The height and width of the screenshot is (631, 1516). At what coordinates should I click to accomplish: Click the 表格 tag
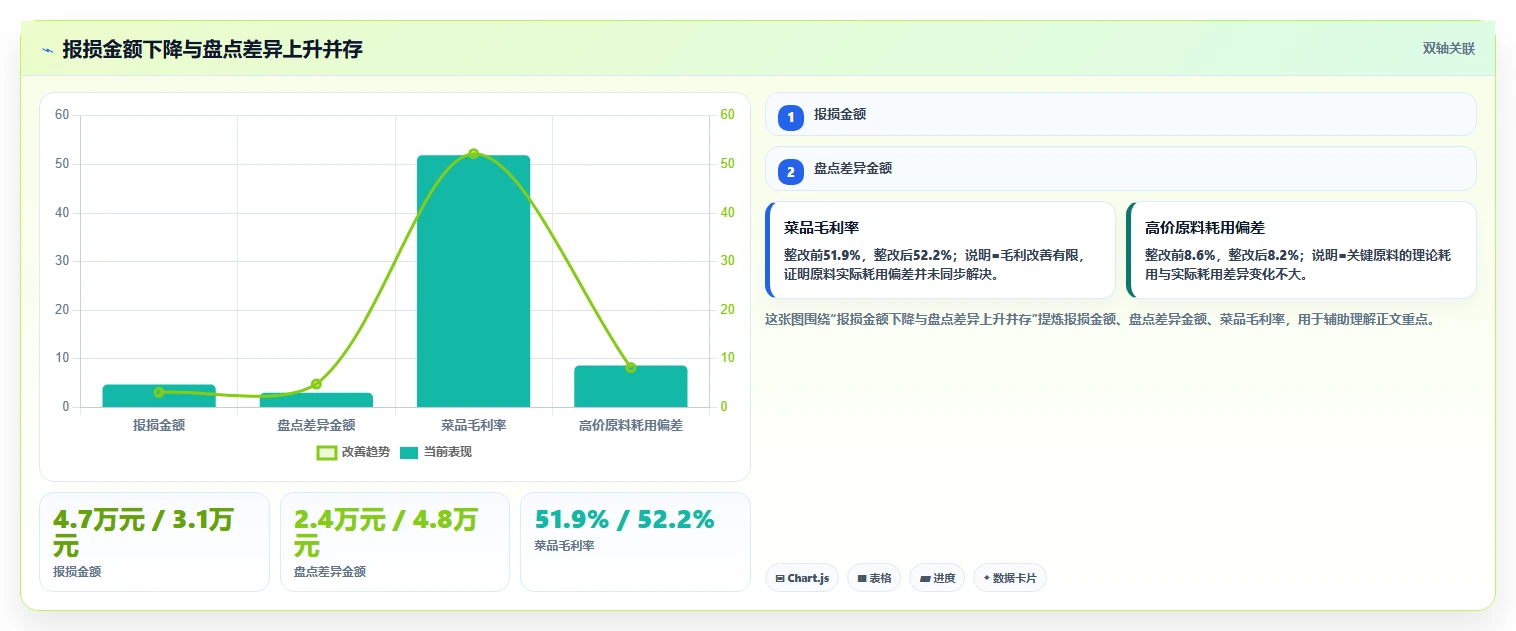[874, 578]
